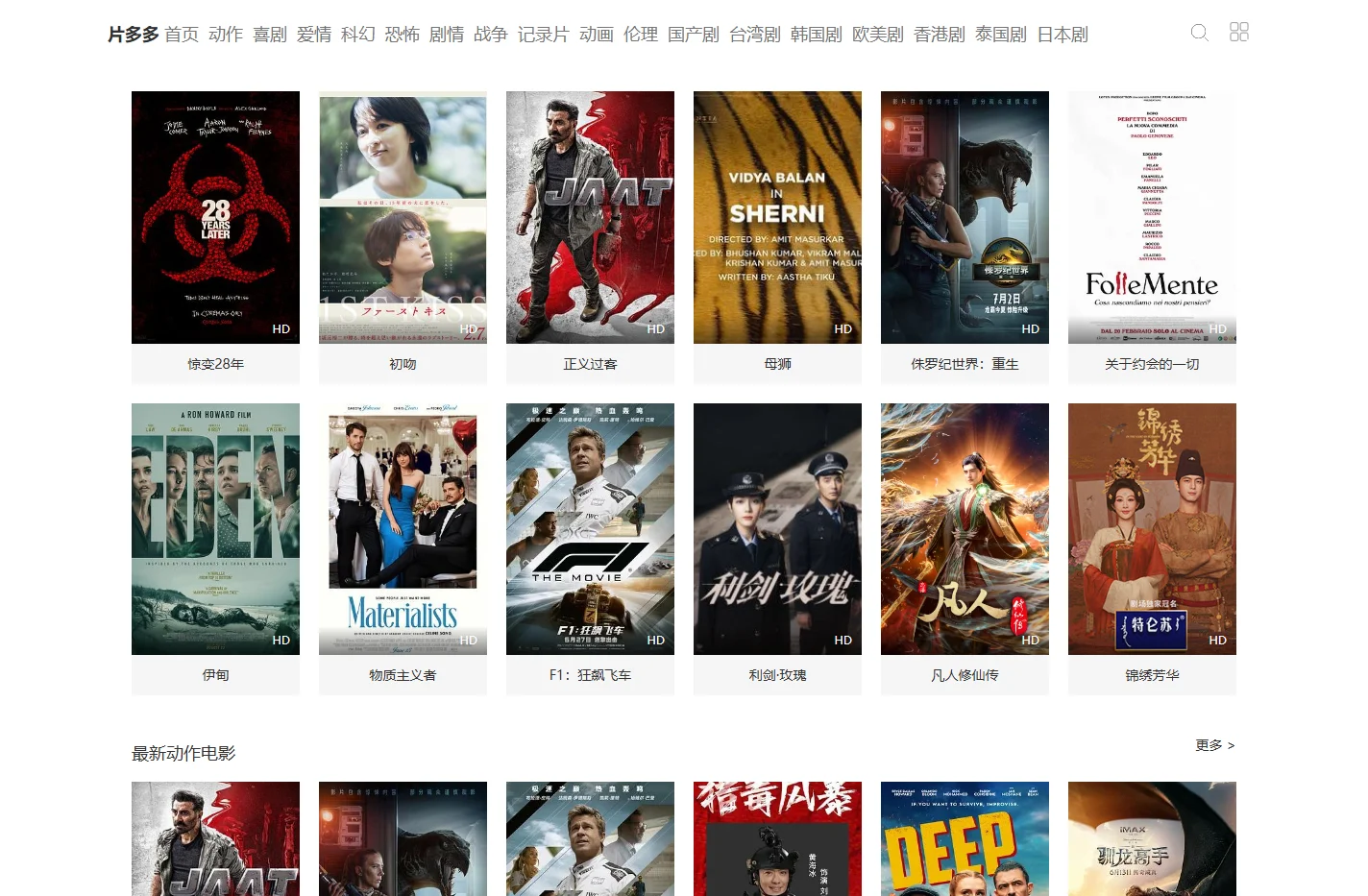Open the 记录片 category
Screen dimensions: 1368x896
click(x=544, y=35)
